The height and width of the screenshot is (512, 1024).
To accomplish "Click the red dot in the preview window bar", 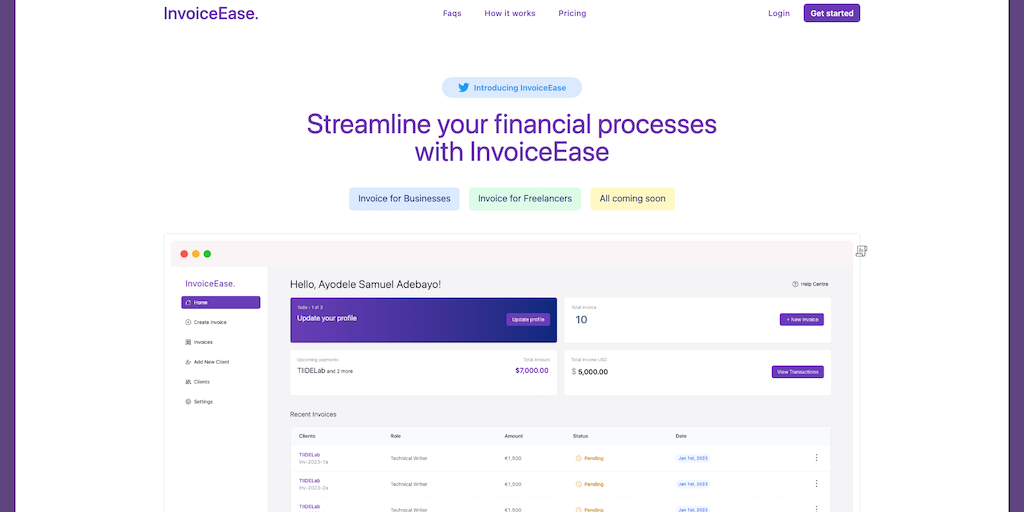I will [x=184, y=254].
